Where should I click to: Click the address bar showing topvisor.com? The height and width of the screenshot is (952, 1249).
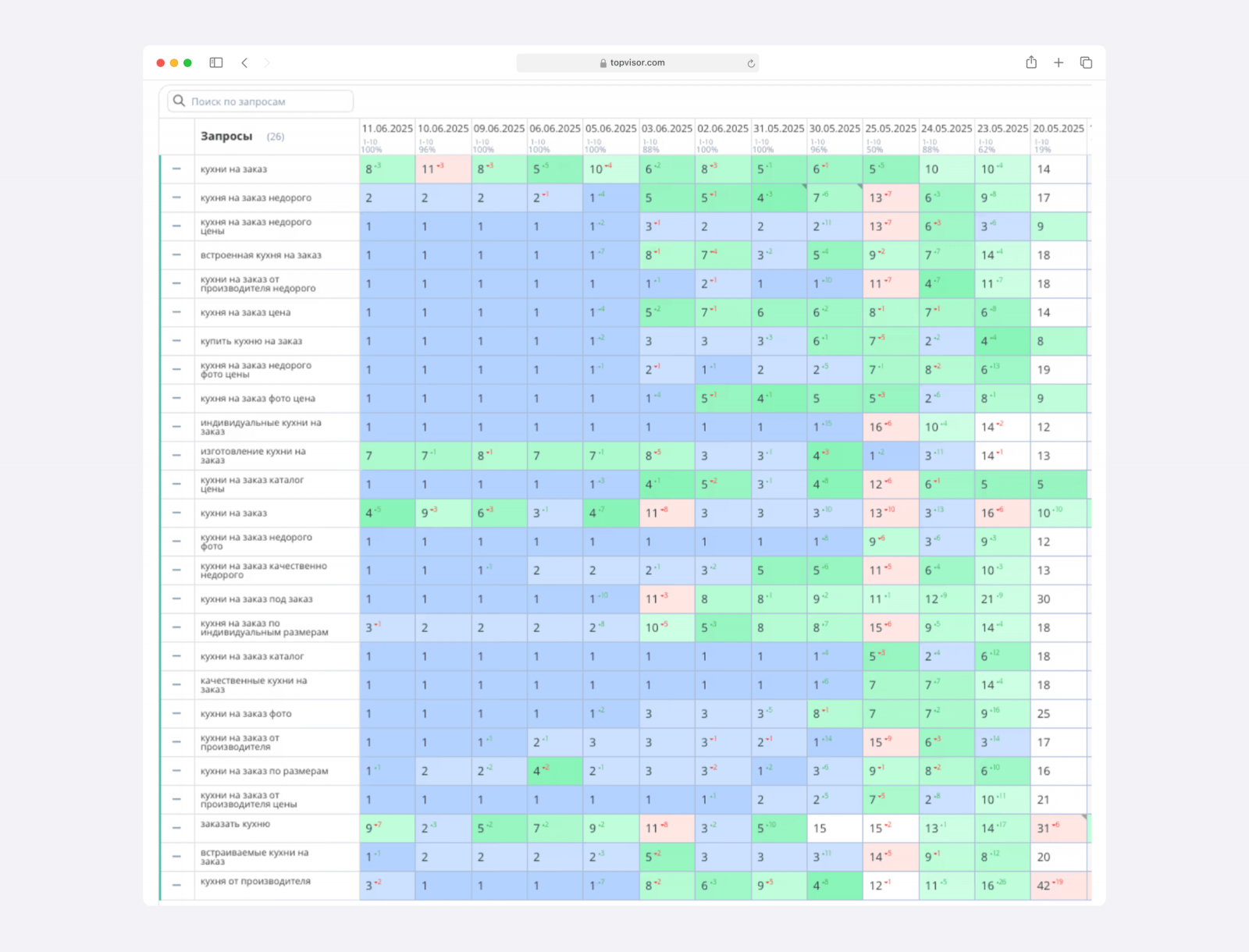638,62
